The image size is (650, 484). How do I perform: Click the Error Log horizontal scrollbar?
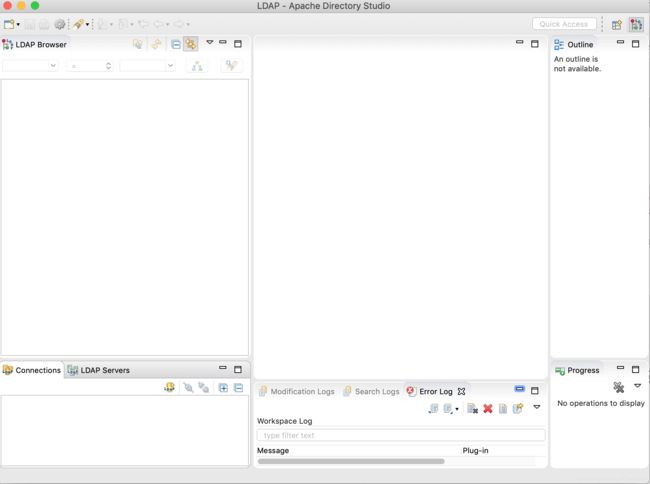(x=351, y=461)
